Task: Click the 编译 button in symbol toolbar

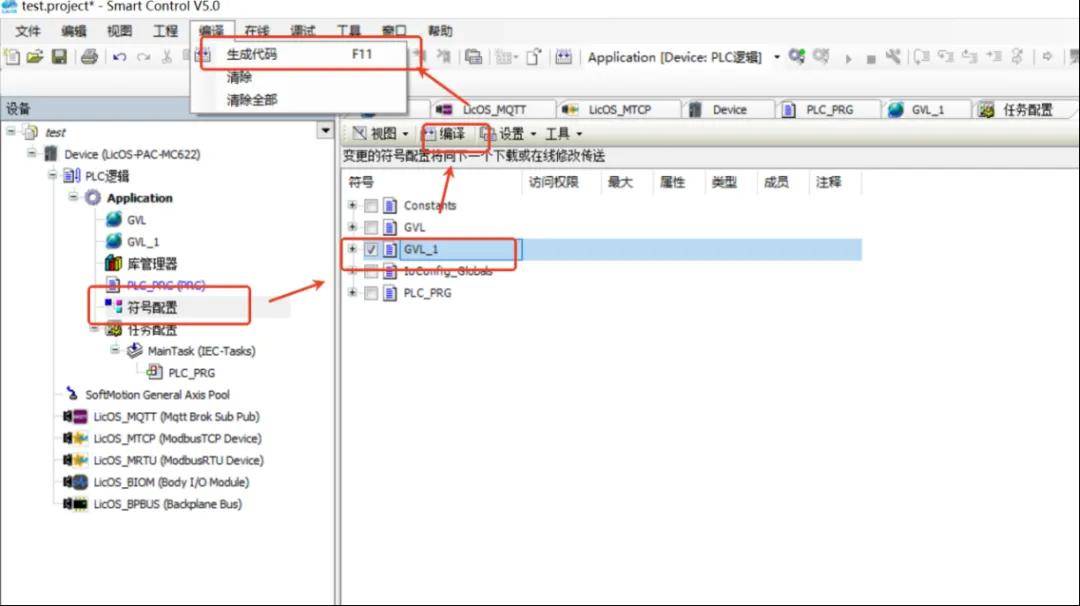Action: tap(444, 133)
